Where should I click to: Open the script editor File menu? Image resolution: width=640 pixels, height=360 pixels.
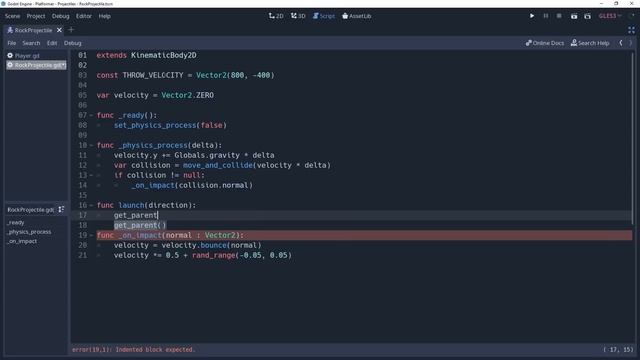tap(11, 43)
